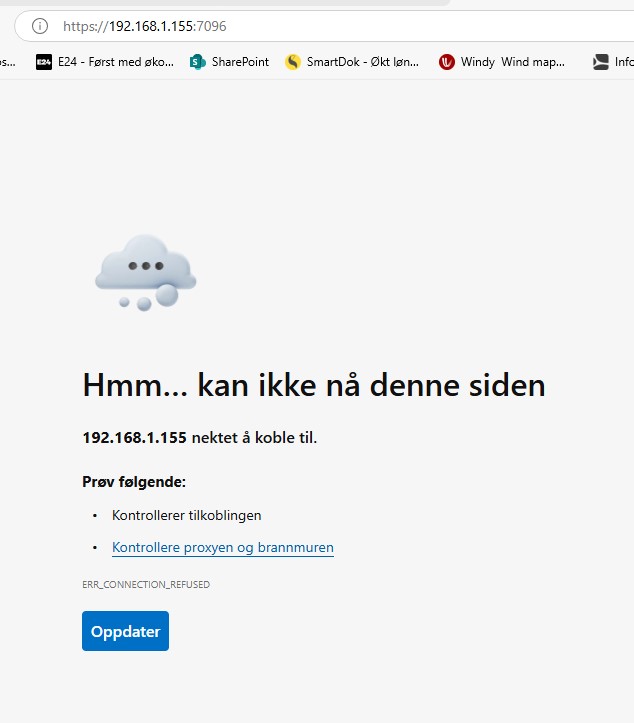Open the partially visible 'Info' bookmark label
This screenshot has width=634, height=723.
624,62
